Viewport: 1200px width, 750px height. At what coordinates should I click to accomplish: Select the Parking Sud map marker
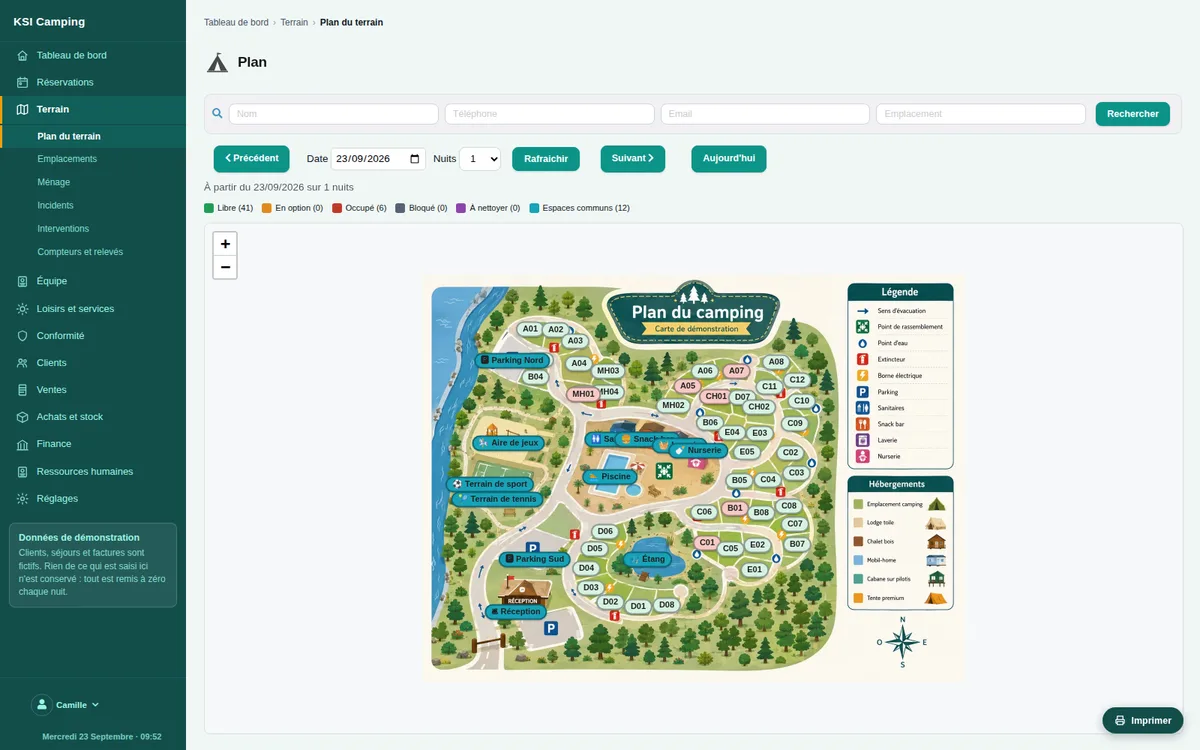[x=534, y=559]
